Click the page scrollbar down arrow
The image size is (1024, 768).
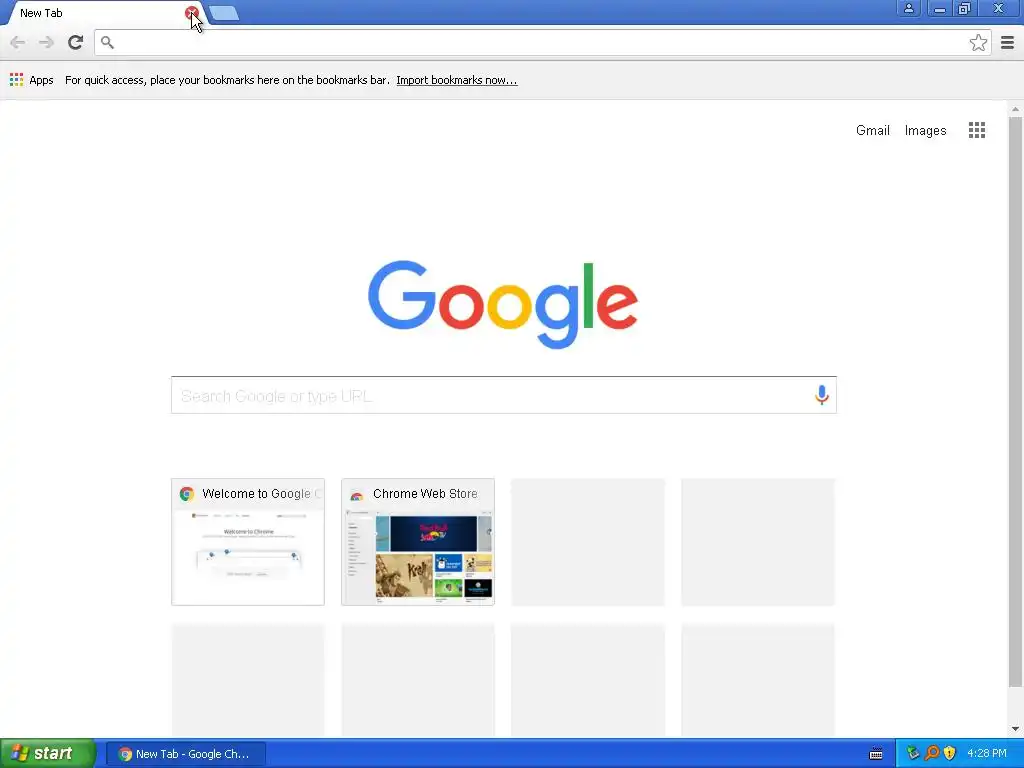coord(1015,728)
